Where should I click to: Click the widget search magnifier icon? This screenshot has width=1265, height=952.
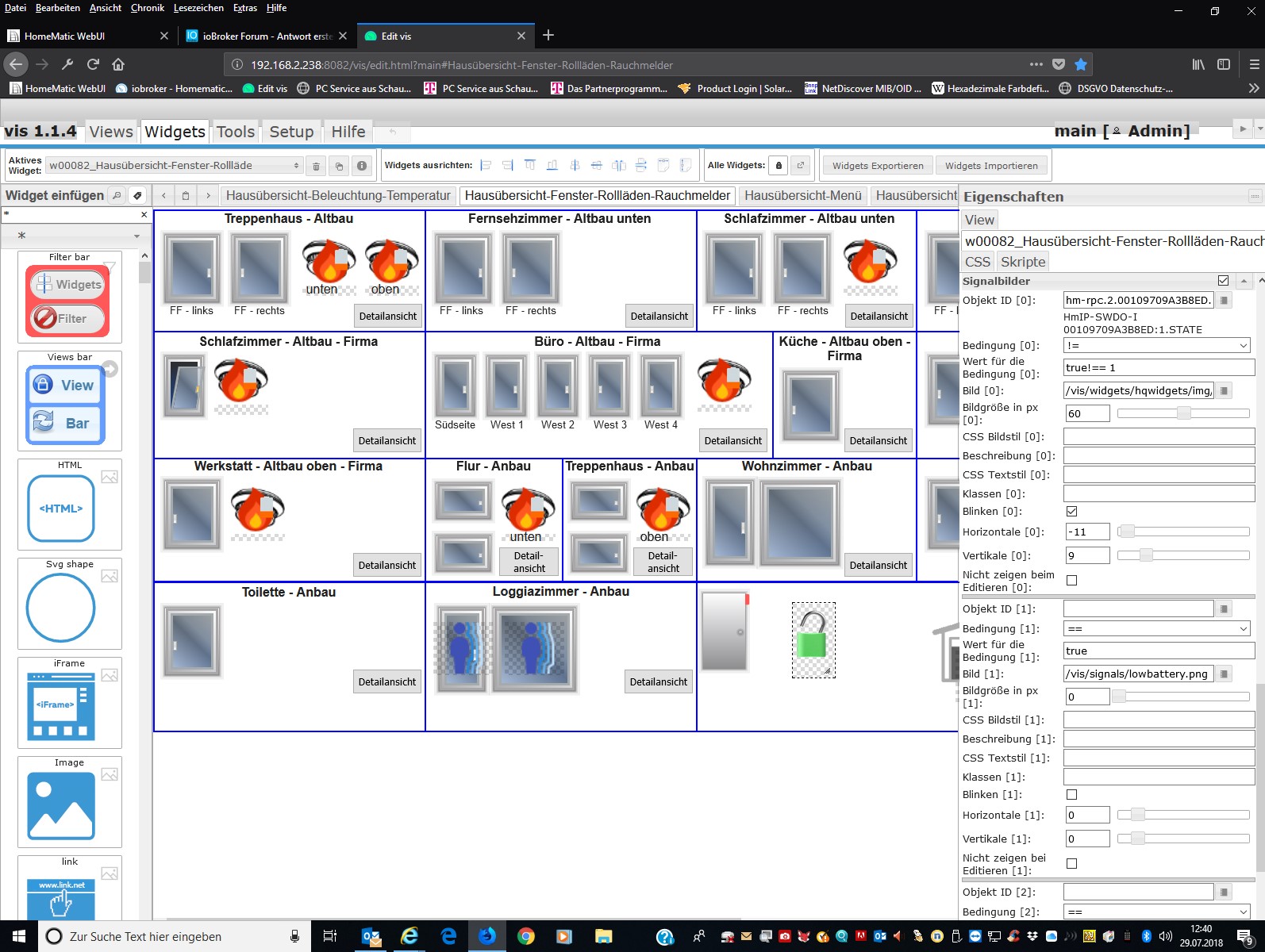coord(117,195)
